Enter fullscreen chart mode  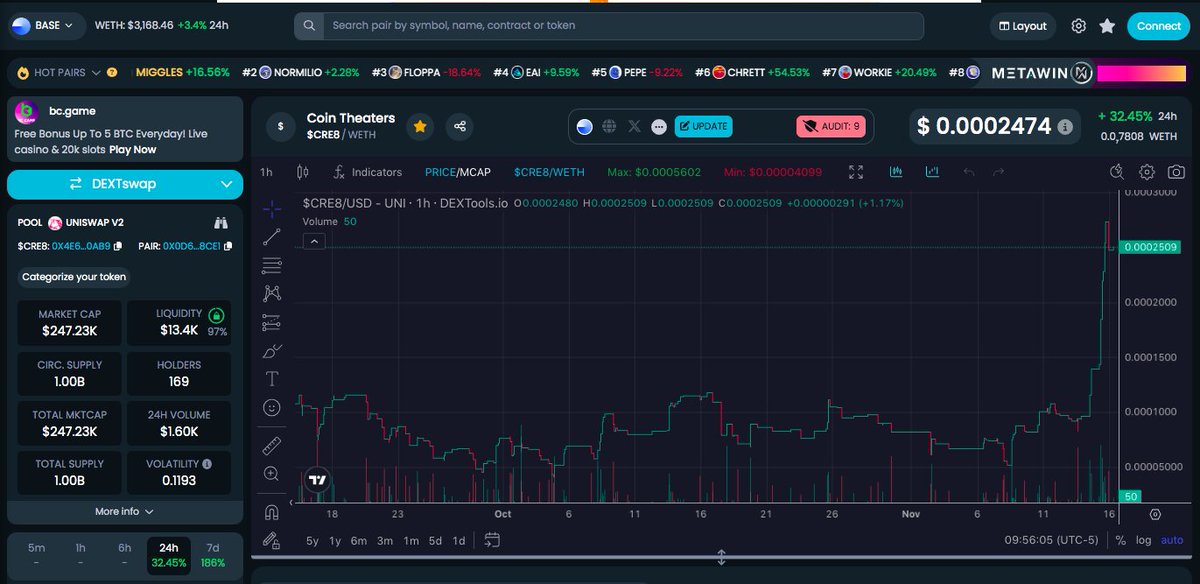pyautogui.click(x=856, y=172)
